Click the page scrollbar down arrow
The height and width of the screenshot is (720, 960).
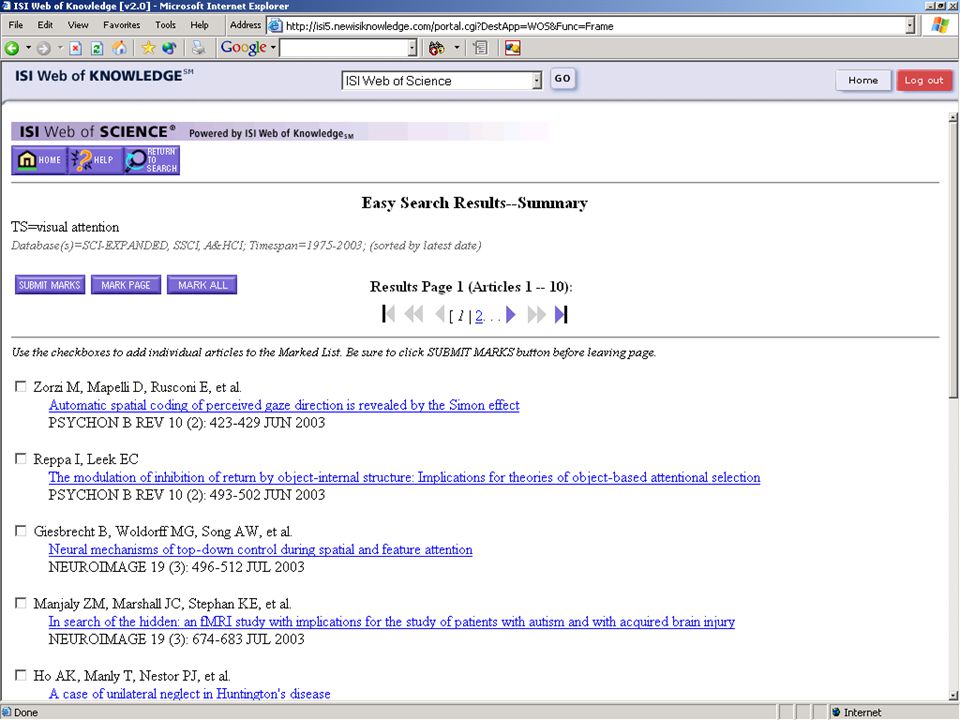[x=953, y=696]
